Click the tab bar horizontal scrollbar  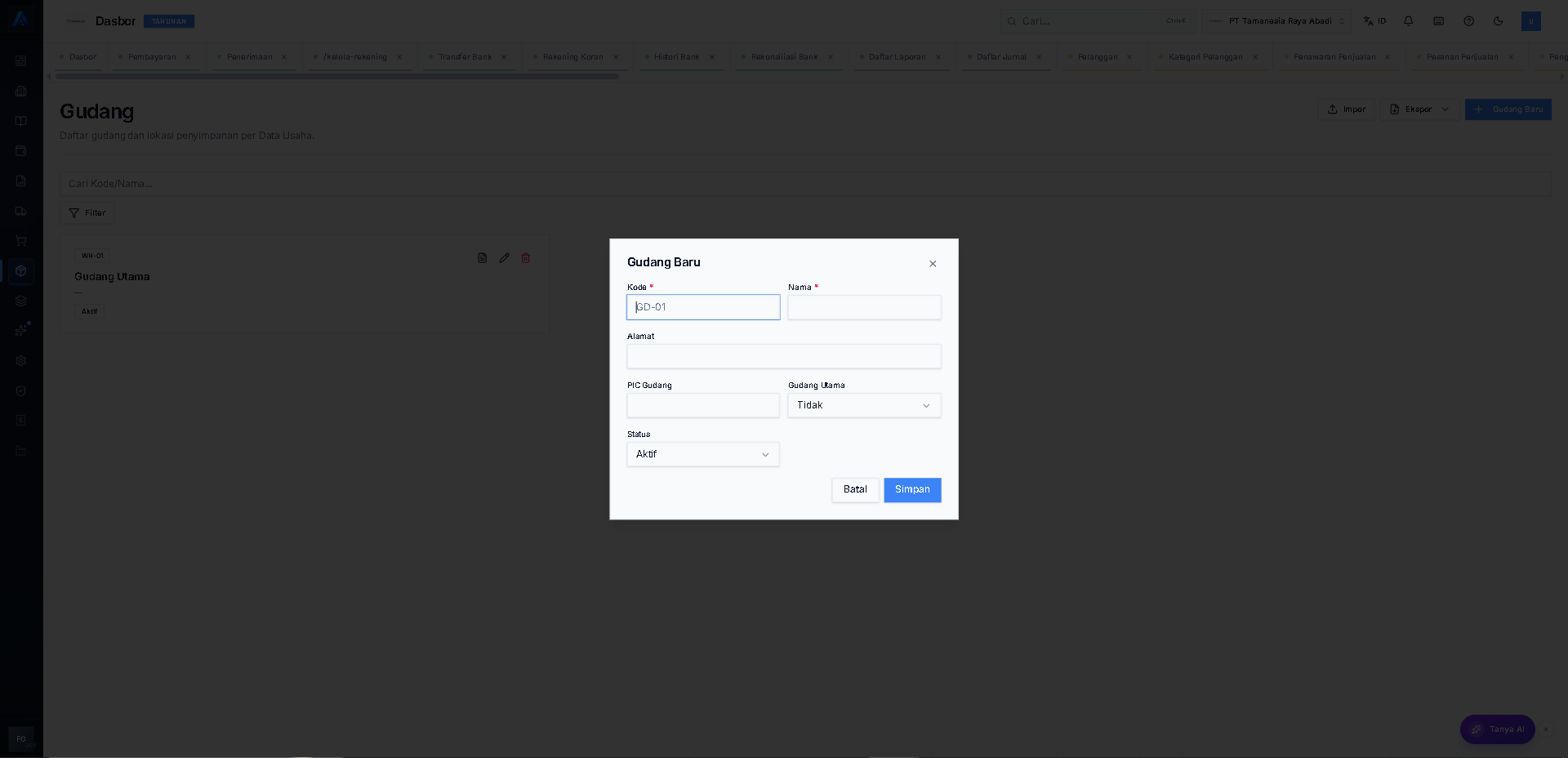point(336,77)
